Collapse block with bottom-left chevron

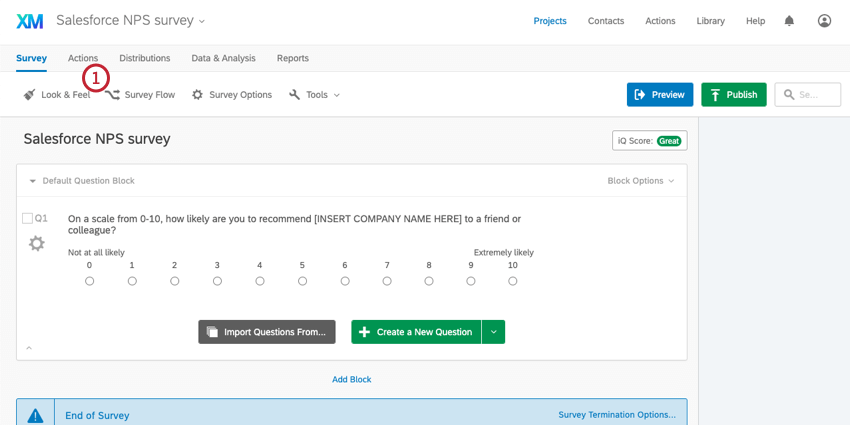pos(29,348)
